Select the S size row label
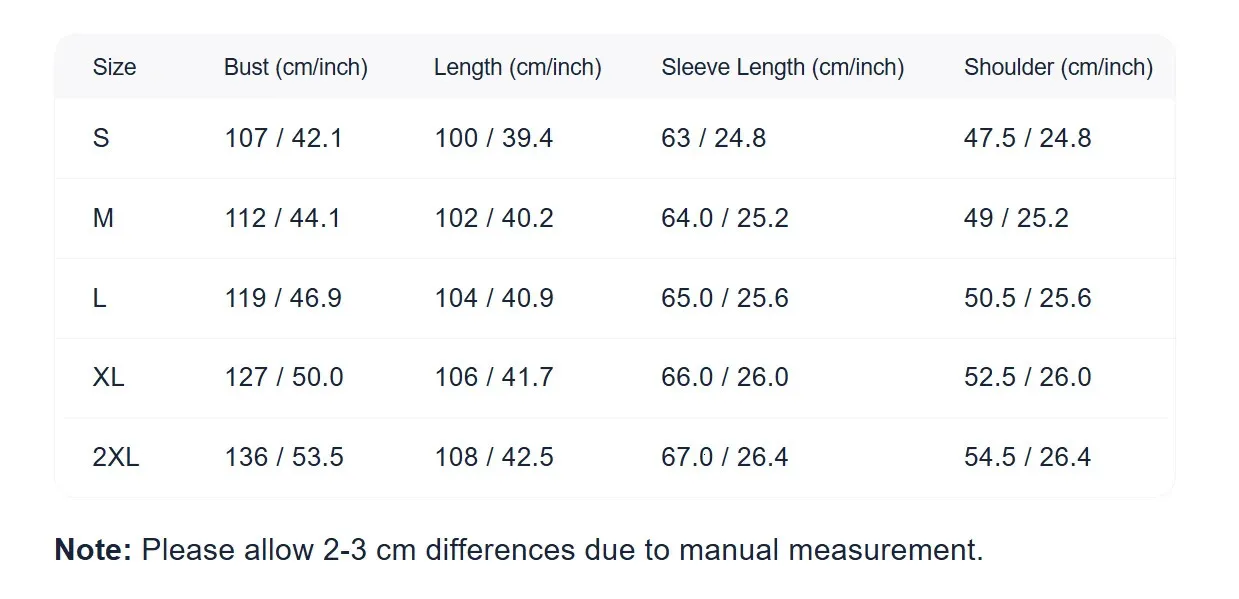 (x=101, y=138)
